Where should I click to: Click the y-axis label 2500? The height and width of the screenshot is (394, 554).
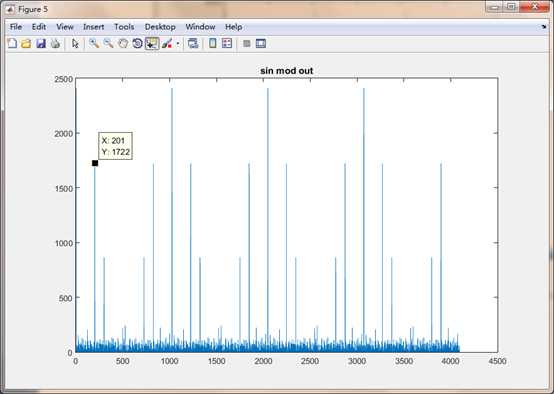(x=64, y=79)
